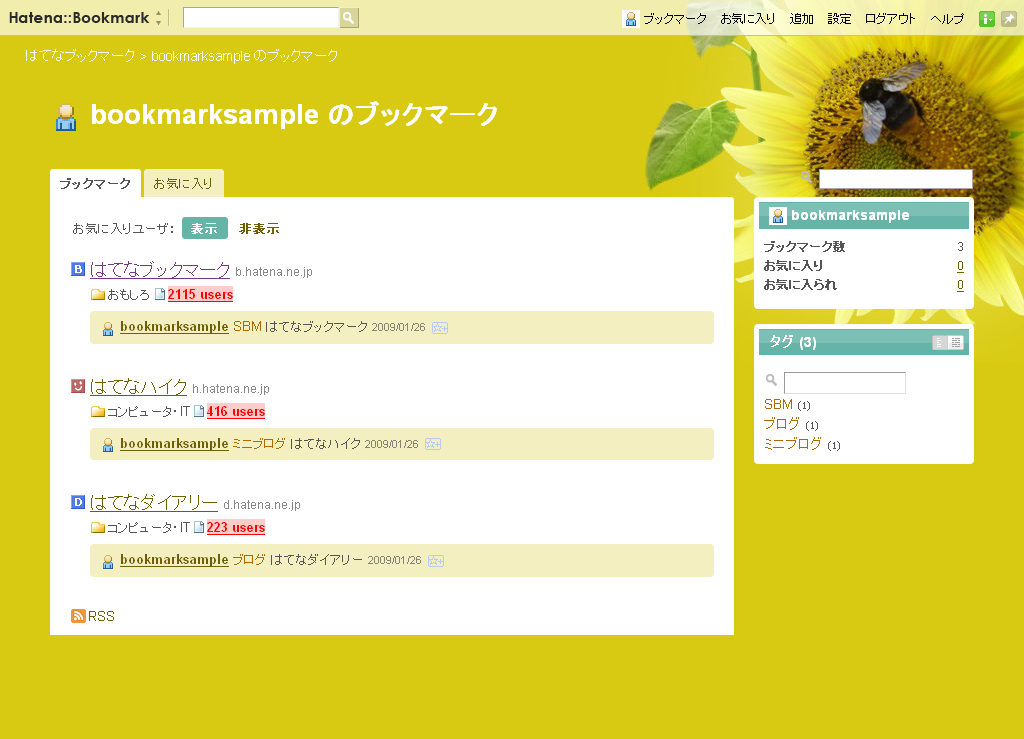Open お気に入り in top navigation
1024x739 pixels.
coord(748,19)
